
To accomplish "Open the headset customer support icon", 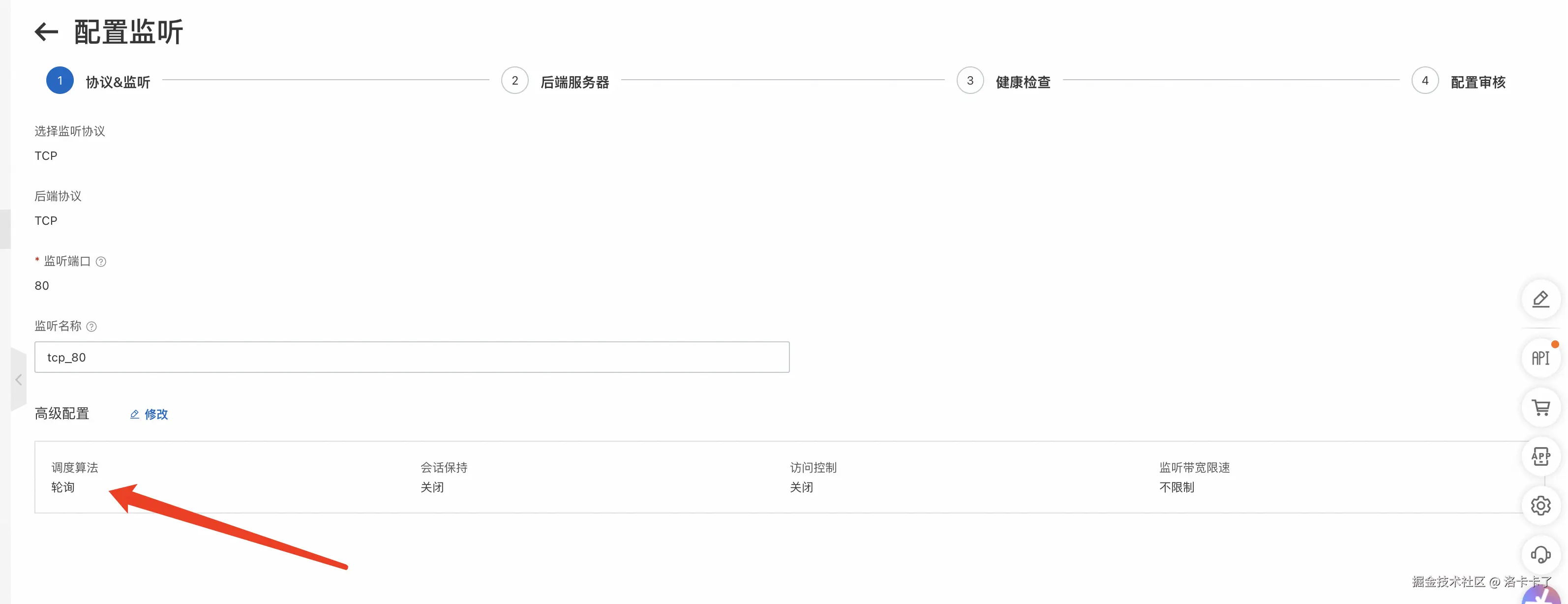I will [x=1540, y=554].
